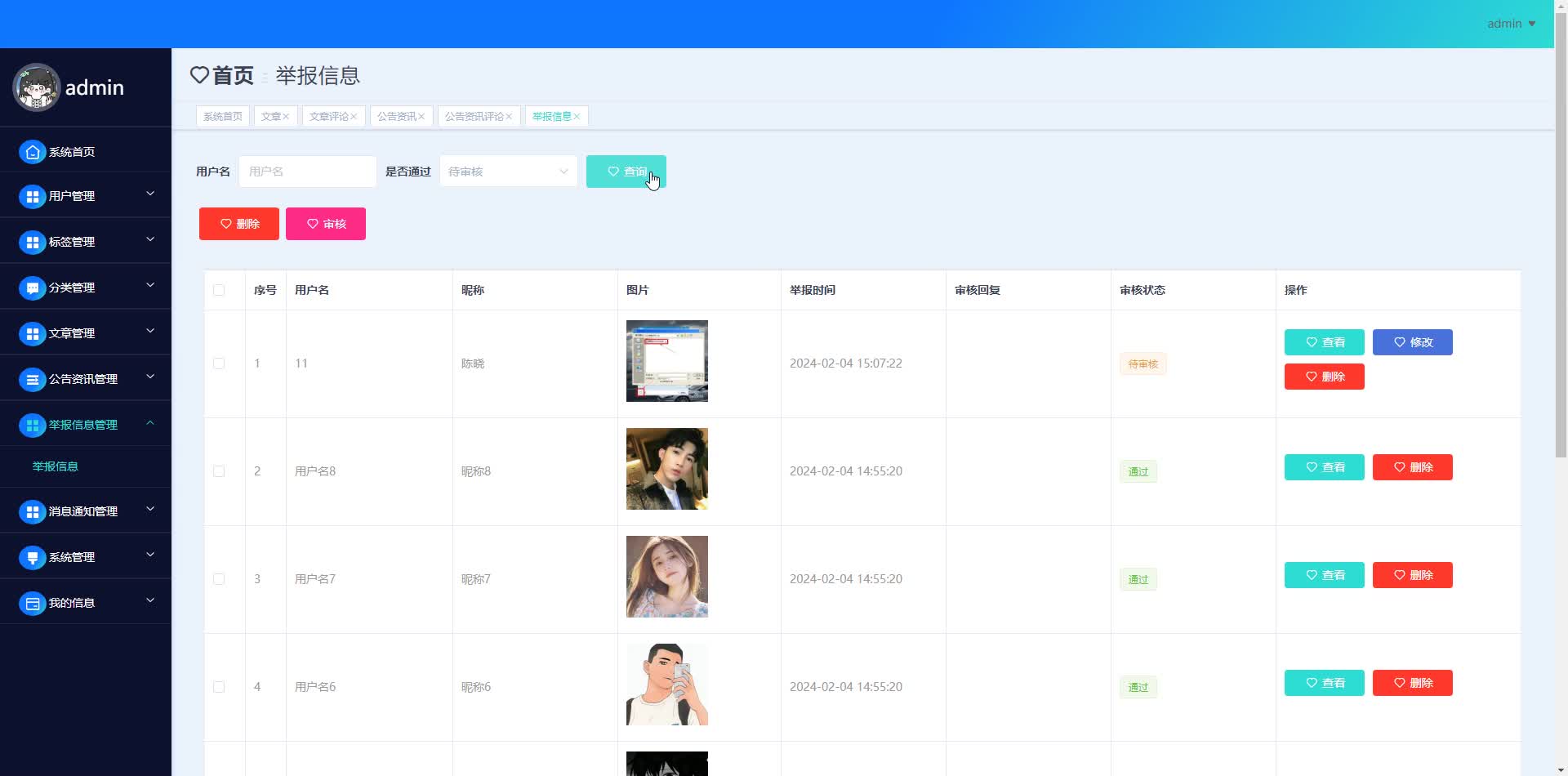Close the 公告资讯评论 tab with its x
The width and height of the screenshot is (1568, 776).
(x=509, y=117)
